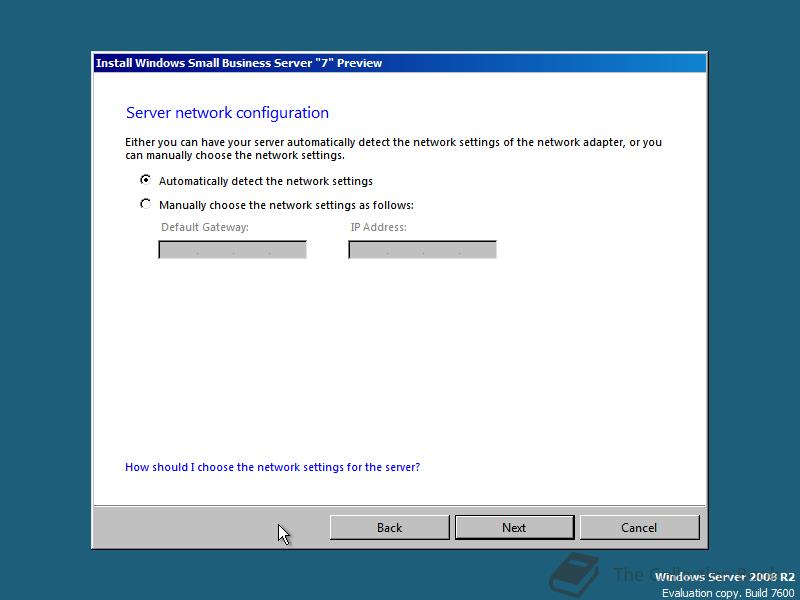Click the installer window title bar
Screen dimensions: 800x600
point(399,63)
